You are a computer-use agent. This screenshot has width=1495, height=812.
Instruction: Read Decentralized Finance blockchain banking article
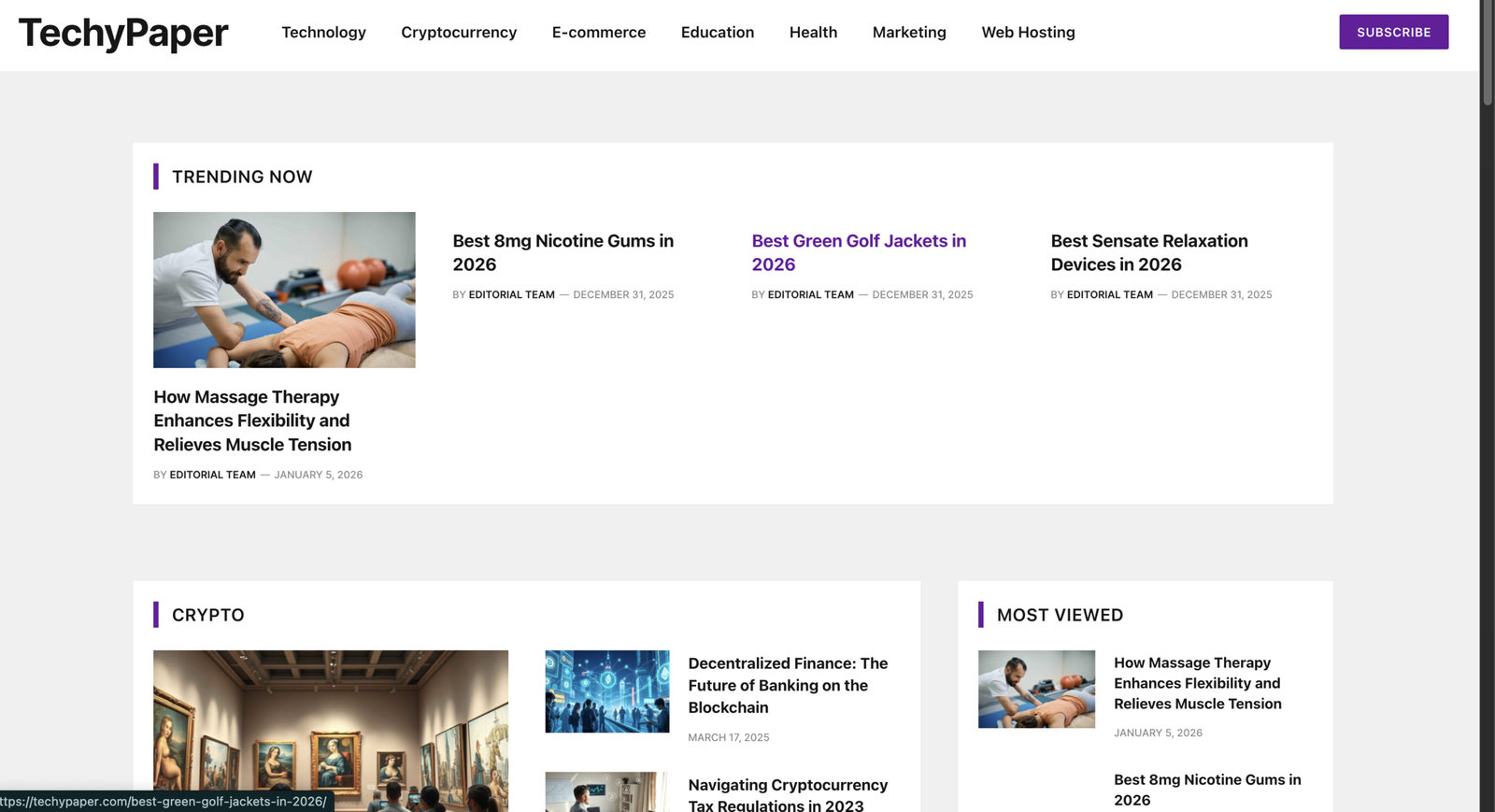coord(788,685)
